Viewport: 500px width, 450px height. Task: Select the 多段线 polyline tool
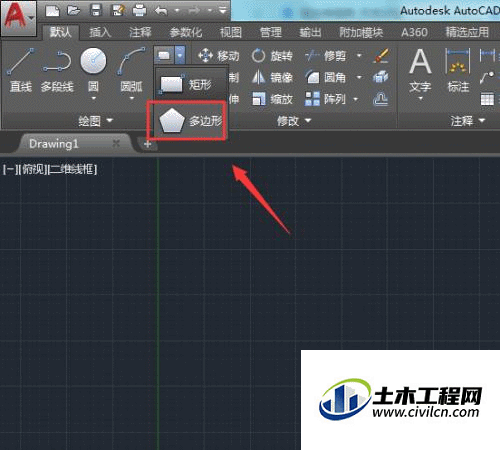(x=57, y=70)
